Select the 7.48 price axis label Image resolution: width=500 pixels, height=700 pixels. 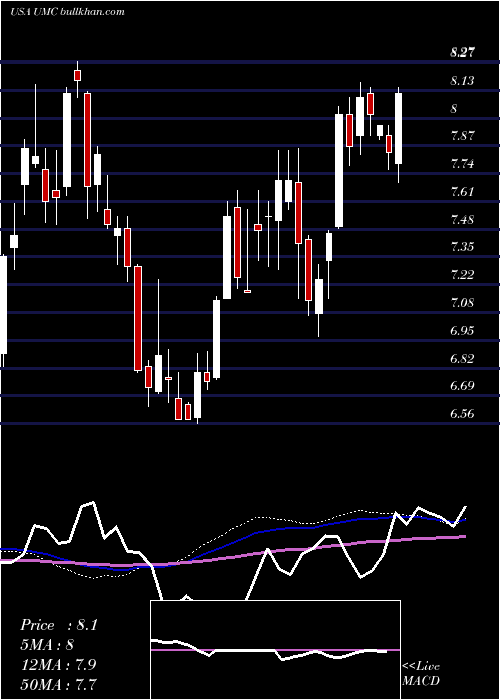click(462, 220)
